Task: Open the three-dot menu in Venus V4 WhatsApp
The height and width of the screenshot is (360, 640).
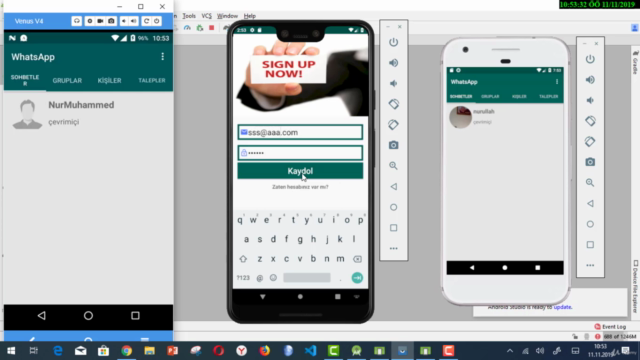Action: pos(162,57)
